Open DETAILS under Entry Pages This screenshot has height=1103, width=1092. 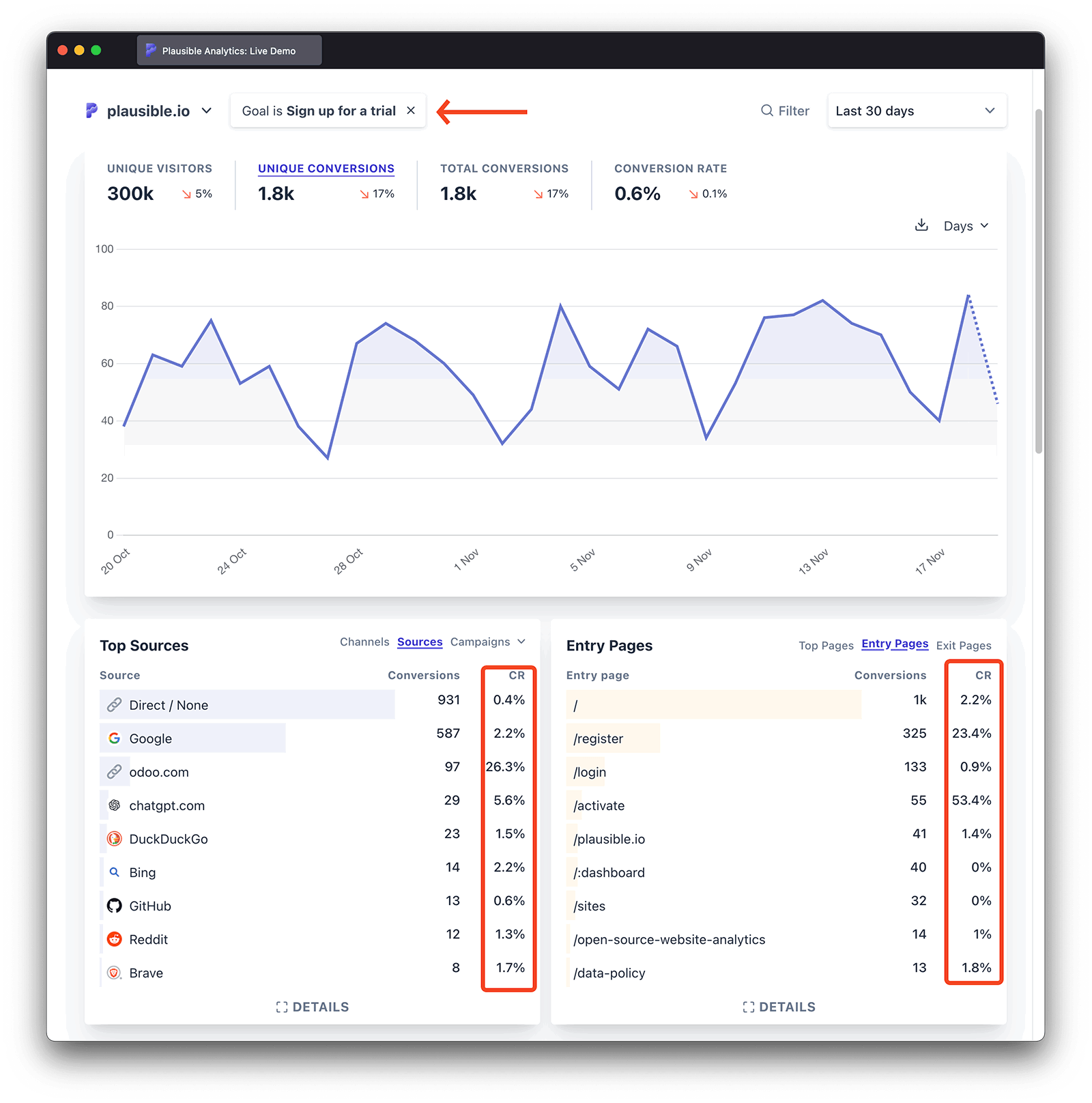pos(779,1007)
